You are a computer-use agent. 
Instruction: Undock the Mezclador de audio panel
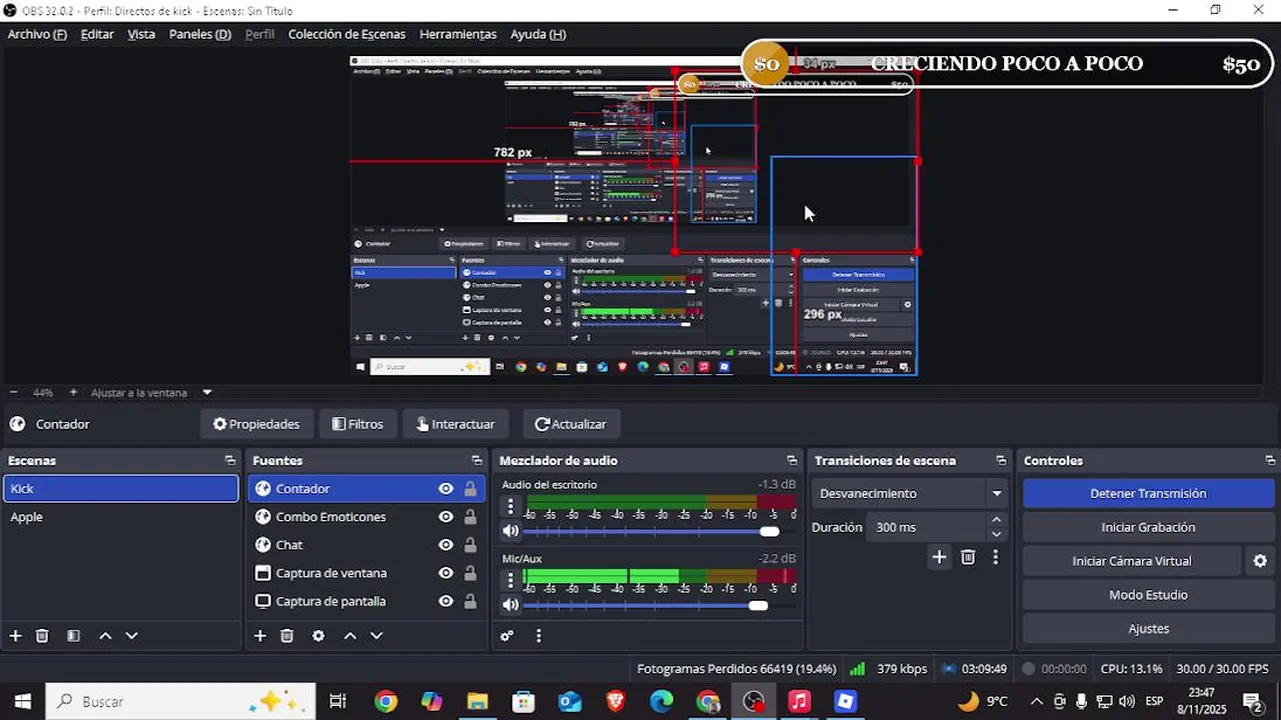coord(792,461)
